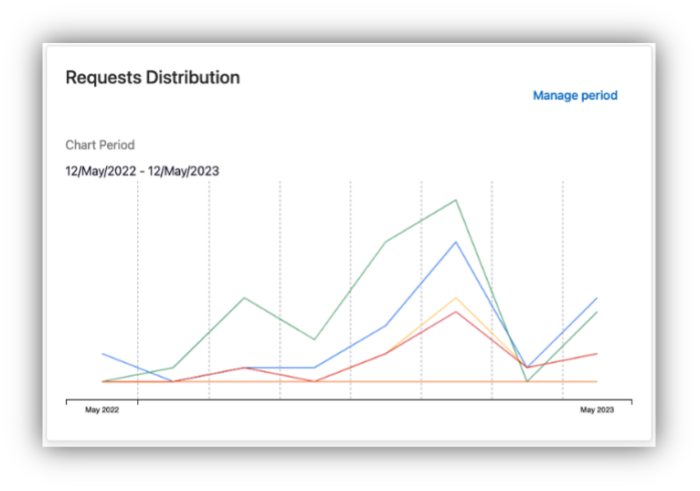Image resolution: width=700 pixels, height=491 pixels.
Task: Click the blue line's highest peak
Action: pyautogui.click(x=456, y=242)
